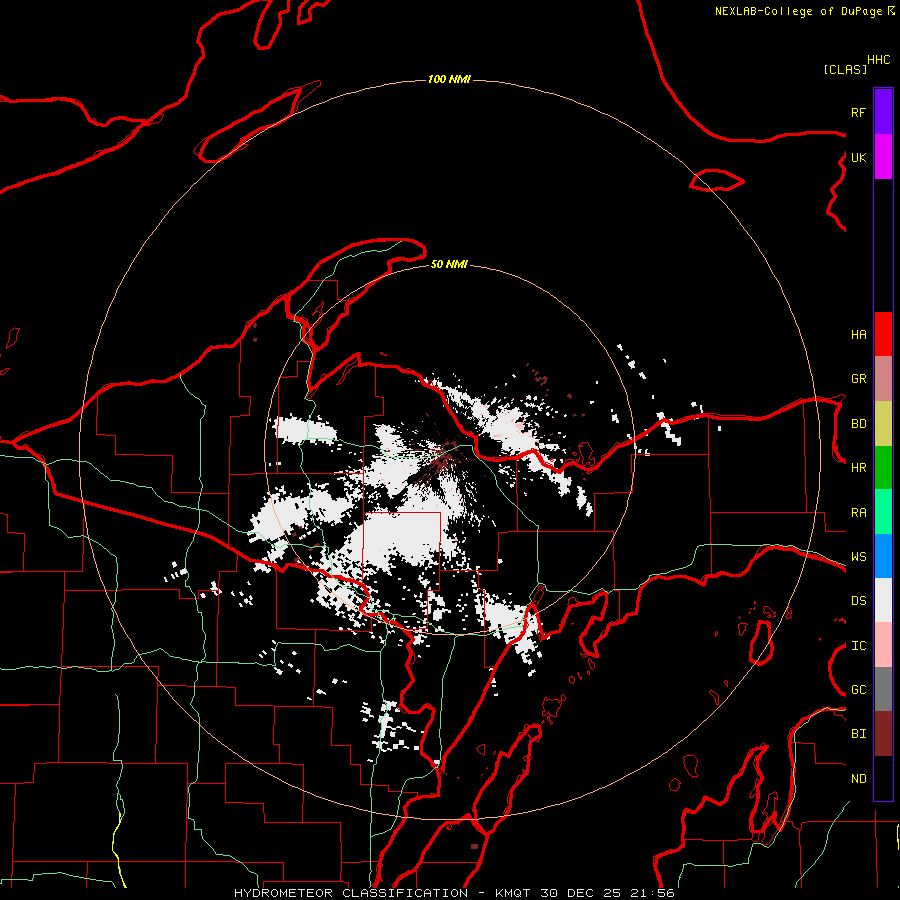Select the dusty pink GR legend swatch
Viewport: 900px width, 900px height.
coord(883,379)
